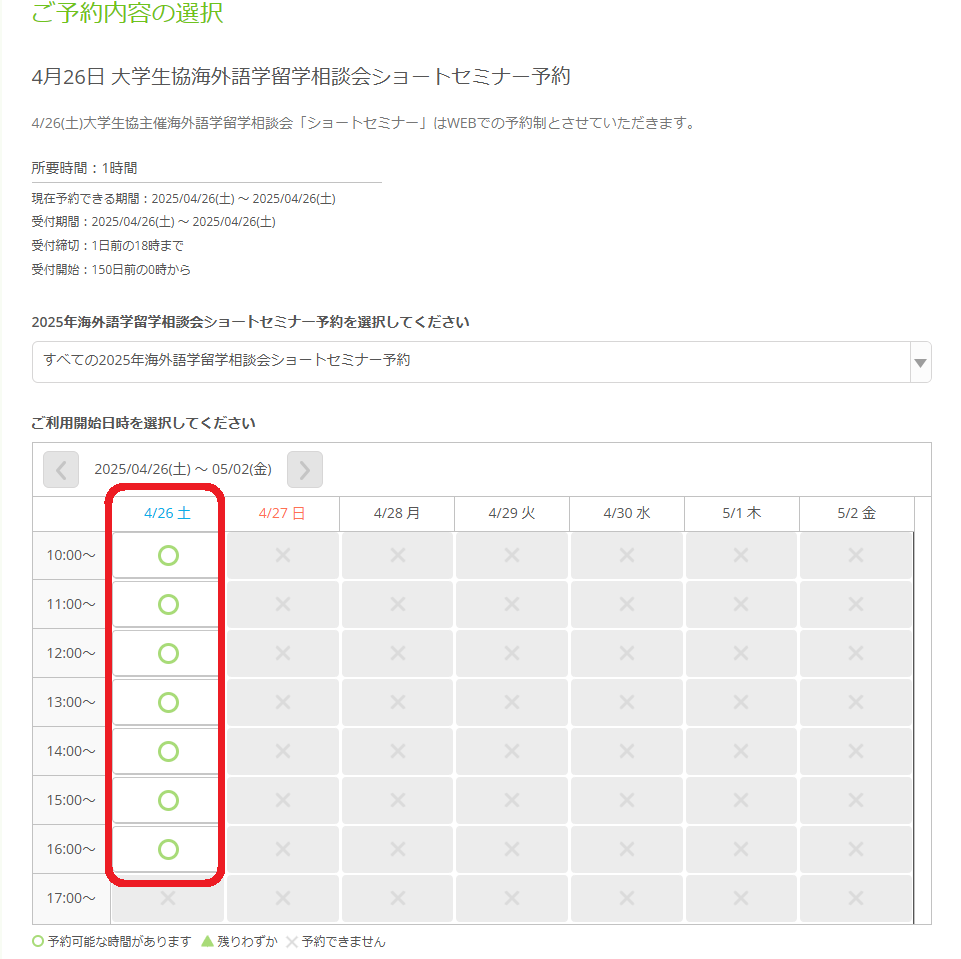Select the 13:00 available slot on 4/26
Image resolution: width=961 pixels, height=959 pixels.
tap(167, 702)
